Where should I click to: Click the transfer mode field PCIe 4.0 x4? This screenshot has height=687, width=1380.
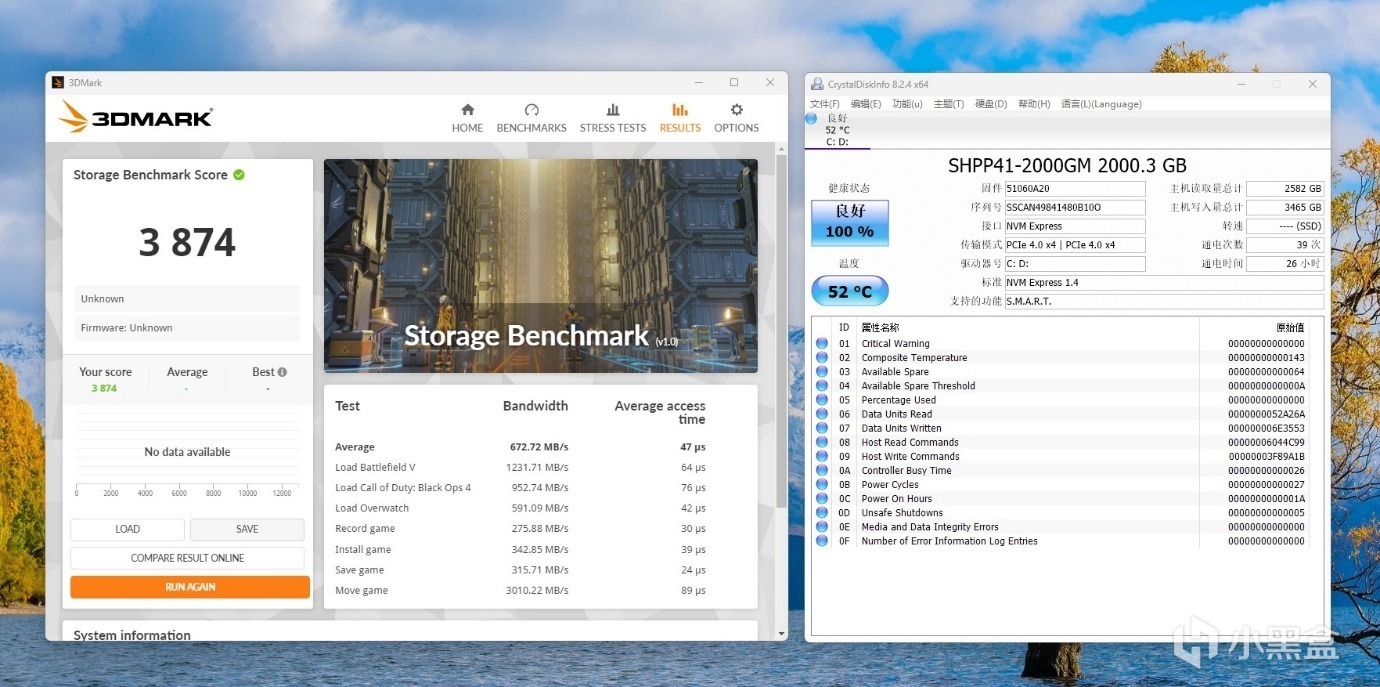(x=1075, y=245)
